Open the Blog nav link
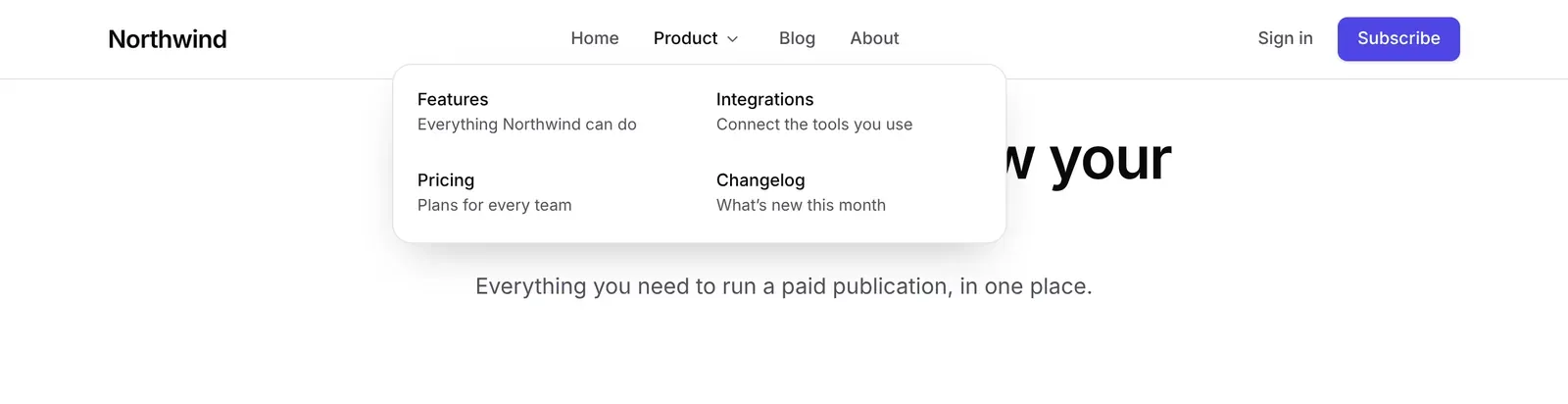The image size is (1568, 404). click(x=797, y=38)
